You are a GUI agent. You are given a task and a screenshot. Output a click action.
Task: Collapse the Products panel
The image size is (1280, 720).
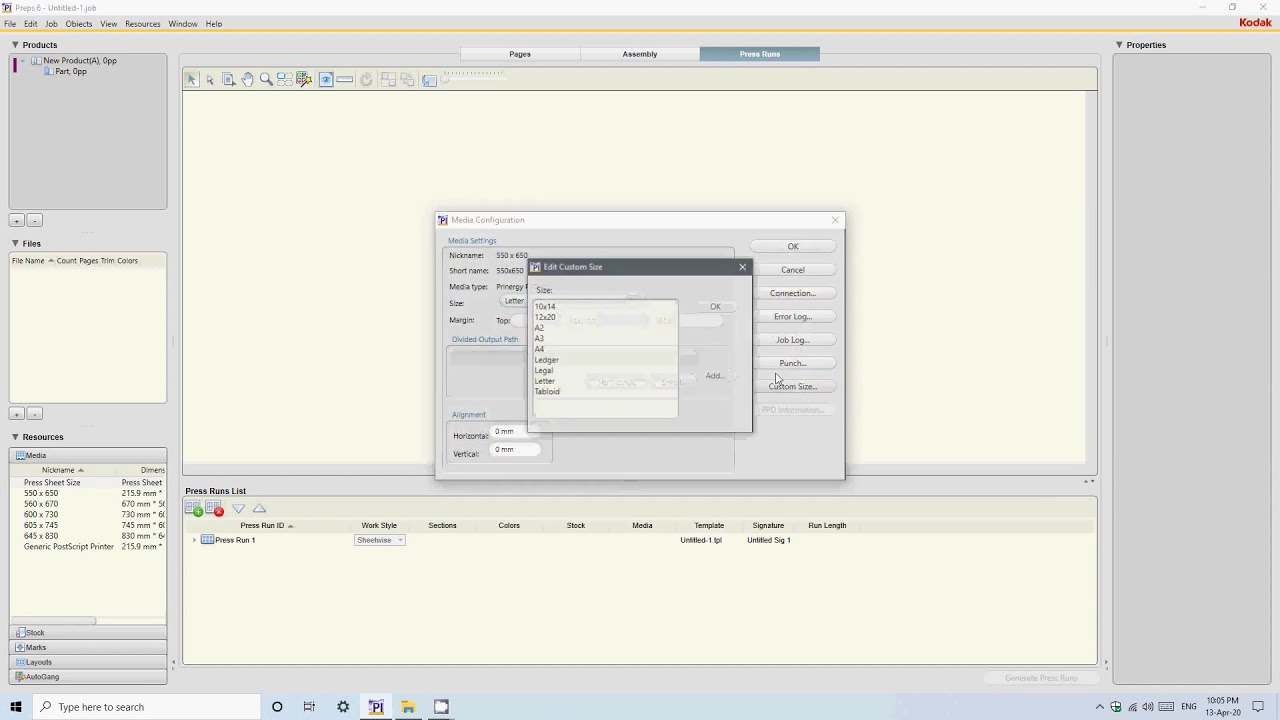(15, 45)
